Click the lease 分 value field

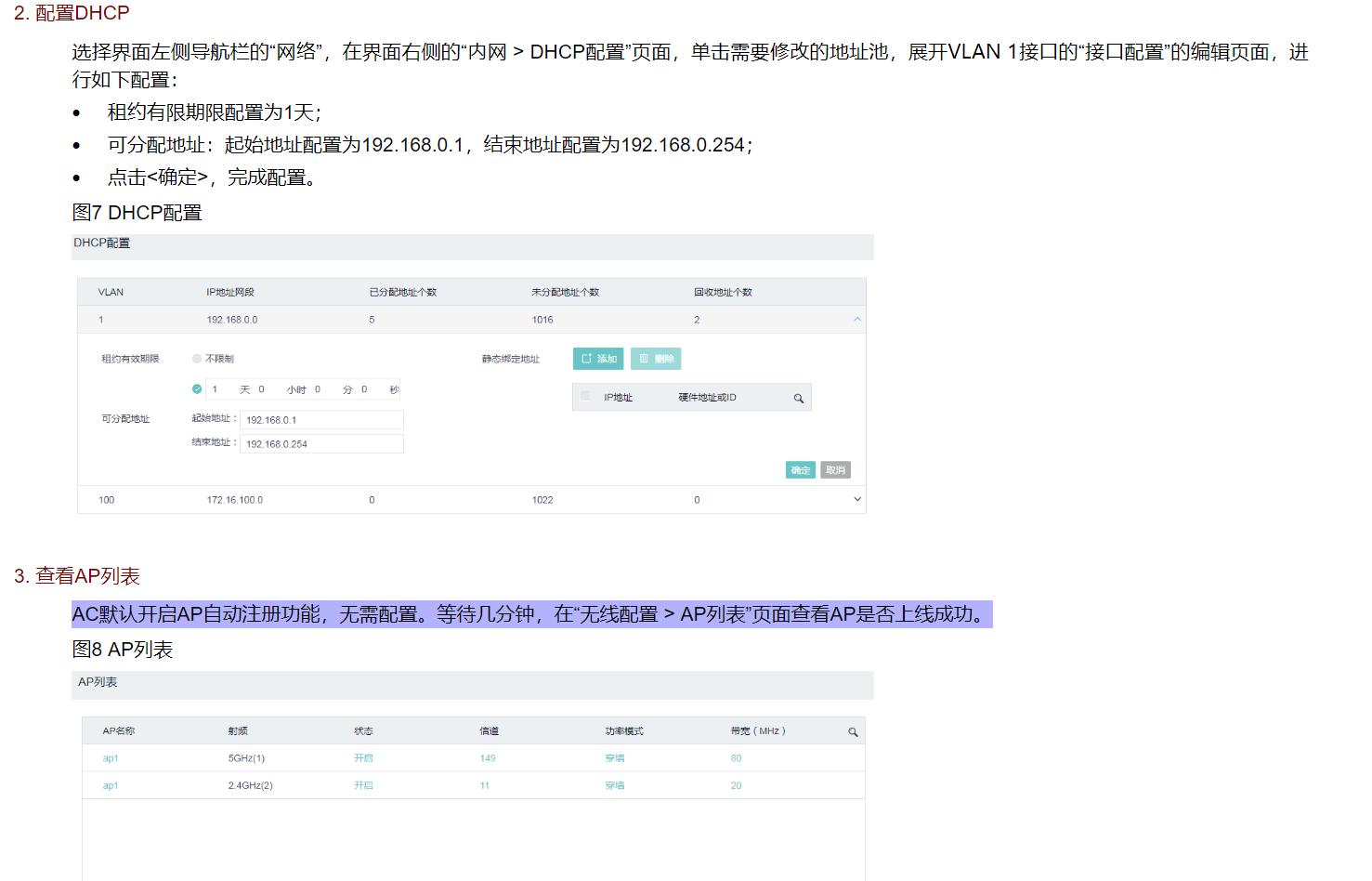coord(325,389)
